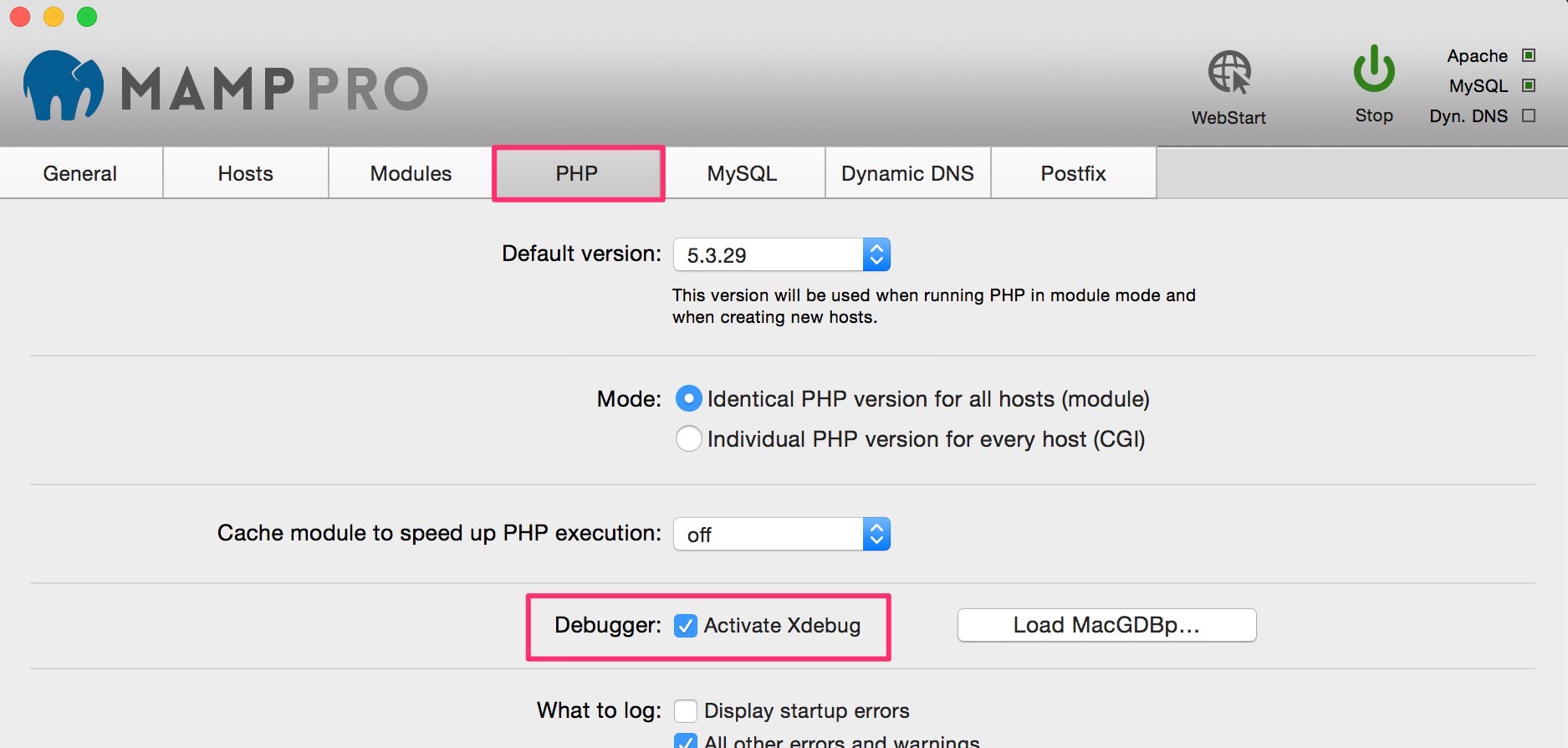Click the Cache module label text
The width and height of the screenshot is (1568, 748).
click(x=439, y=533)
